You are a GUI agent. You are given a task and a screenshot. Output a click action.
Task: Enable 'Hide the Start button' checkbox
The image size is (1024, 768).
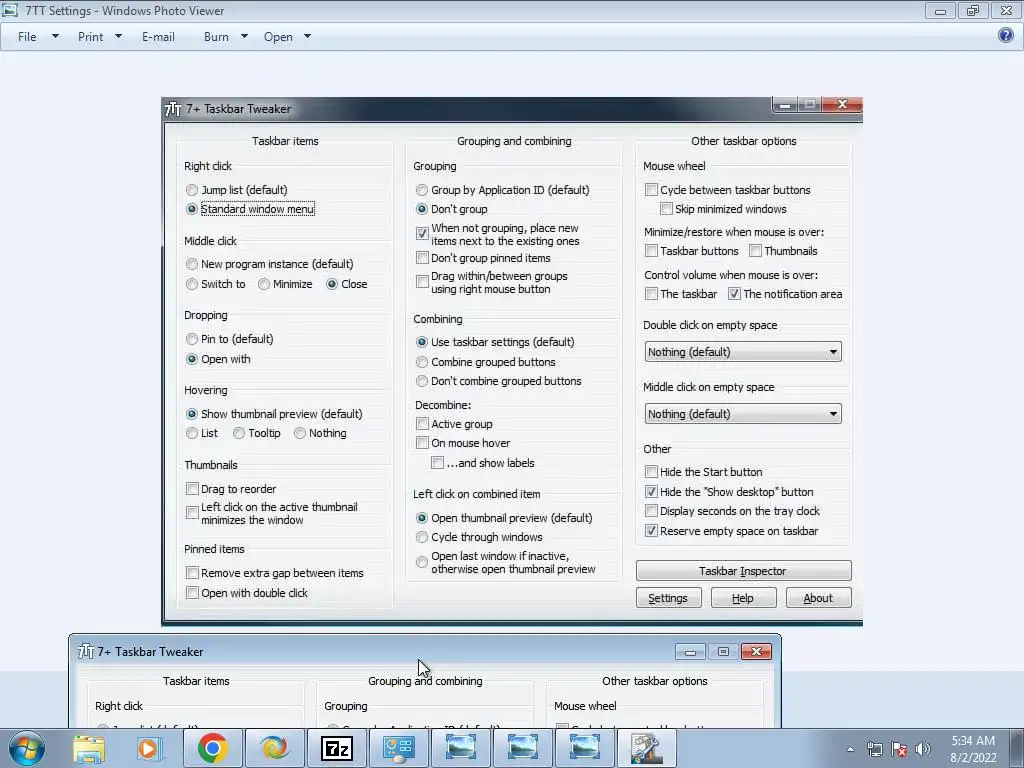(x=651, y=472)
